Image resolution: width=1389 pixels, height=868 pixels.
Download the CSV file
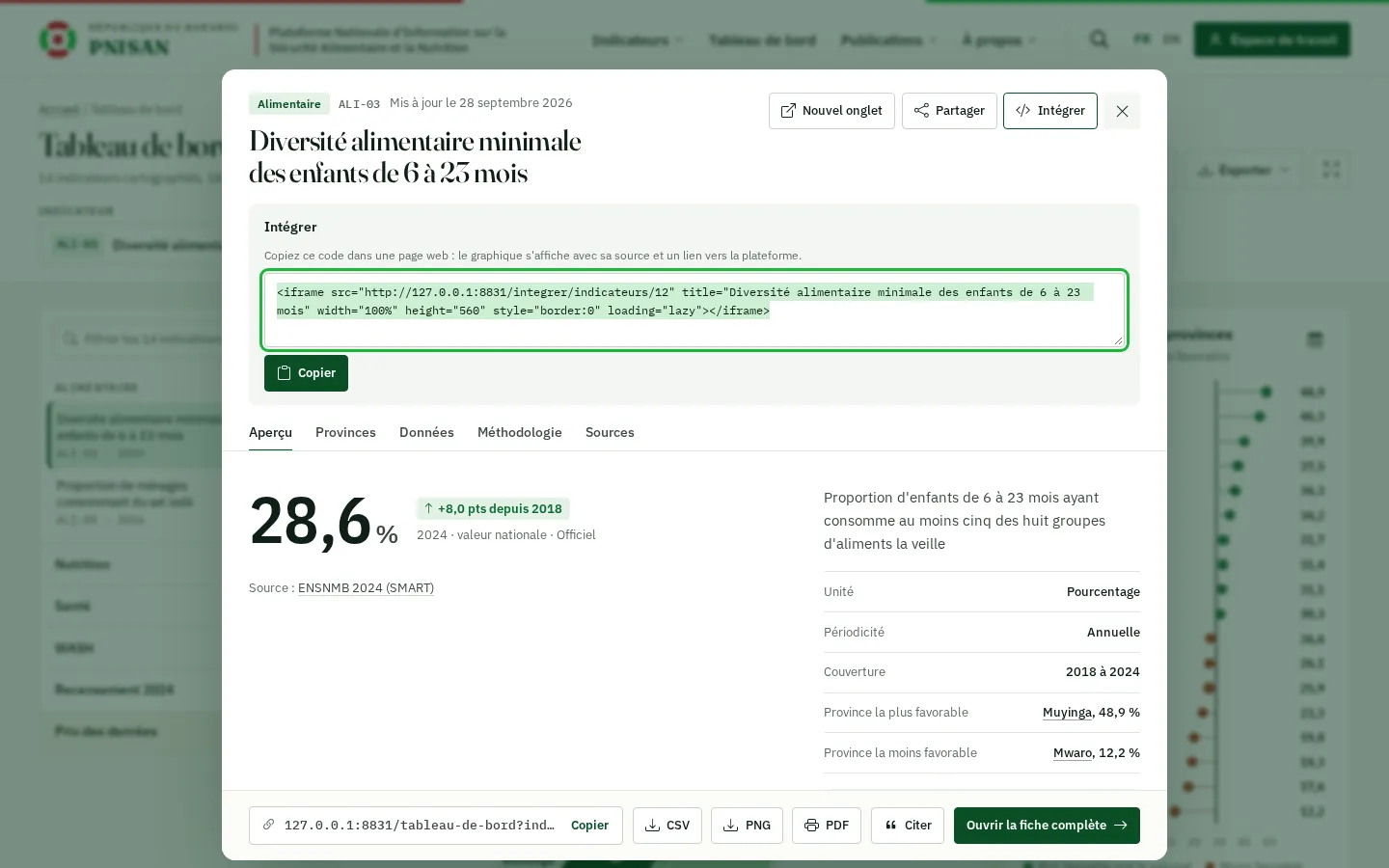coord(667,826)
